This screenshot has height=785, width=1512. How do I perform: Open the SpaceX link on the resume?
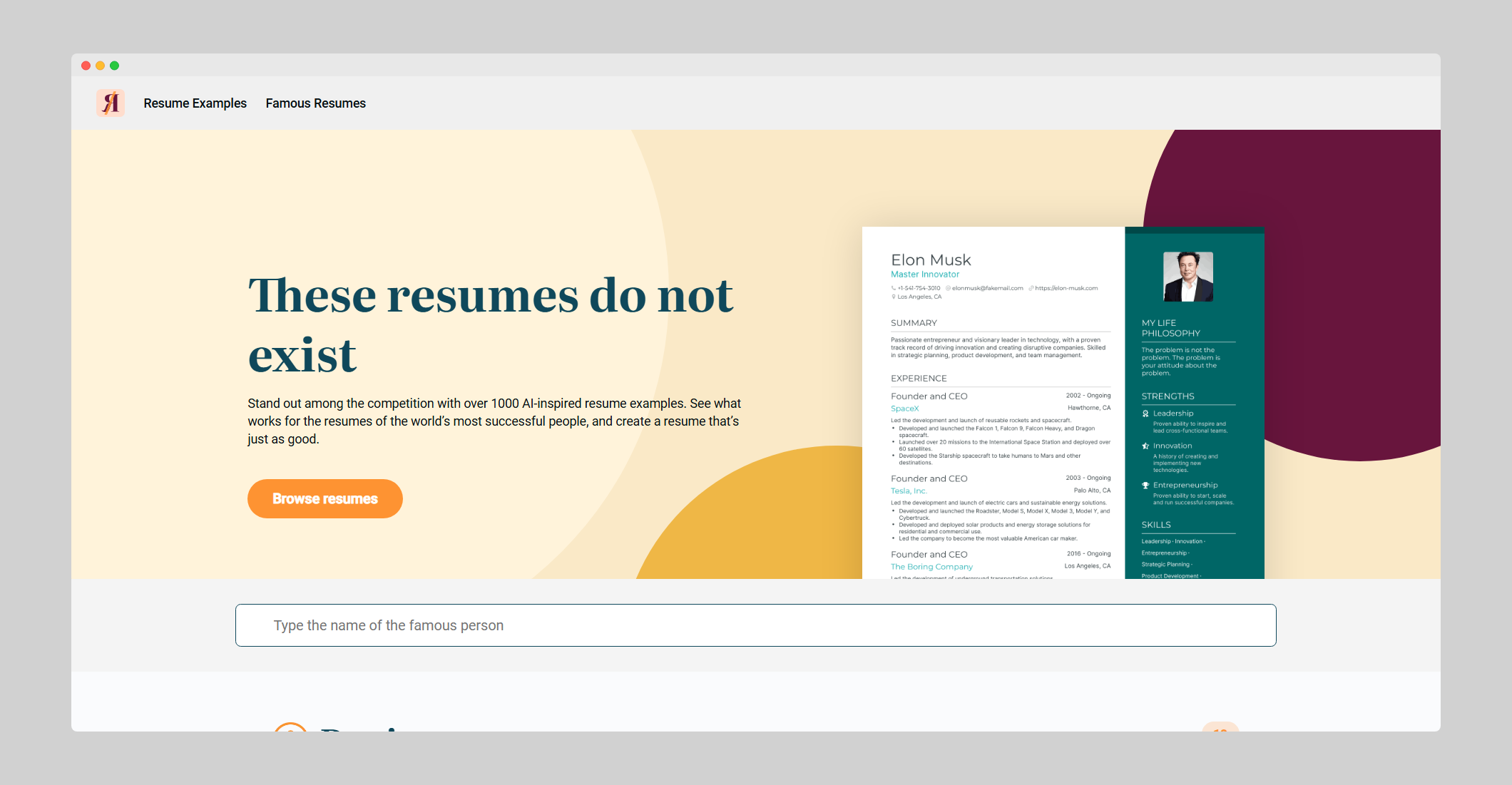[x=904, y=408]
